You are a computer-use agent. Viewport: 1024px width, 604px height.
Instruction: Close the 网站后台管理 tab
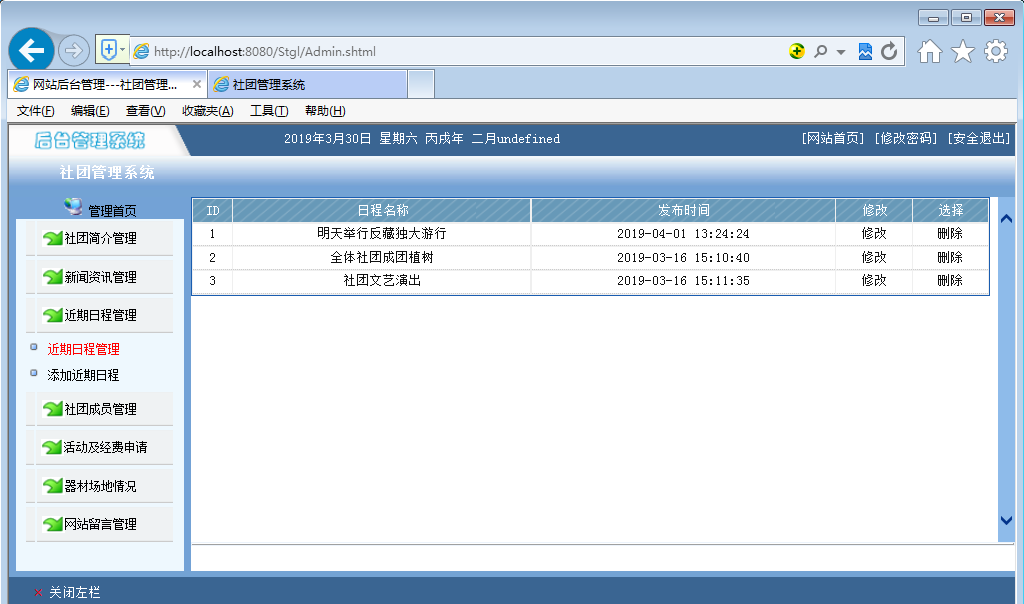click(x=197, y=84)
